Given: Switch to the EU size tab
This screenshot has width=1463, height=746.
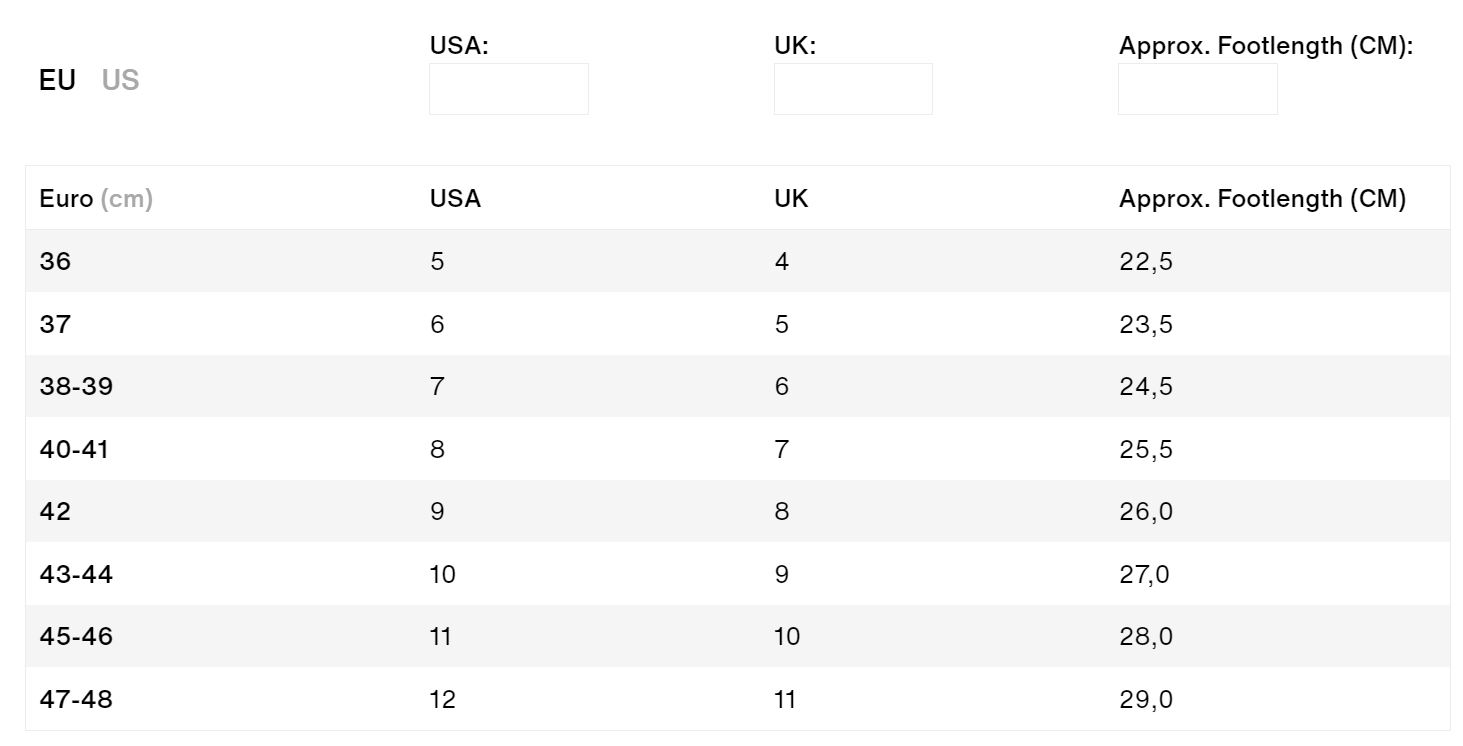Looking at the screenshot, I should [57, 80].
